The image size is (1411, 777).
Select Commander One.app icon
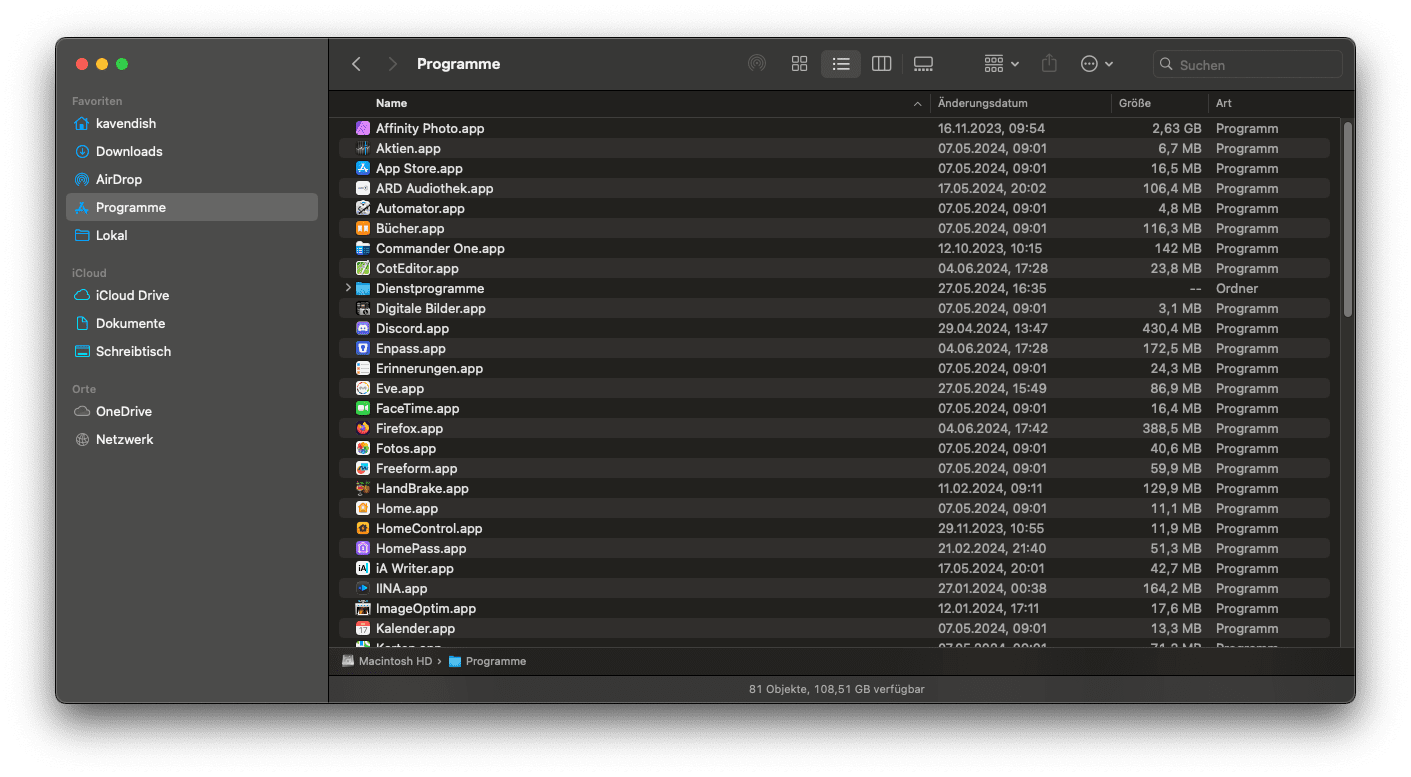point(363,248)
